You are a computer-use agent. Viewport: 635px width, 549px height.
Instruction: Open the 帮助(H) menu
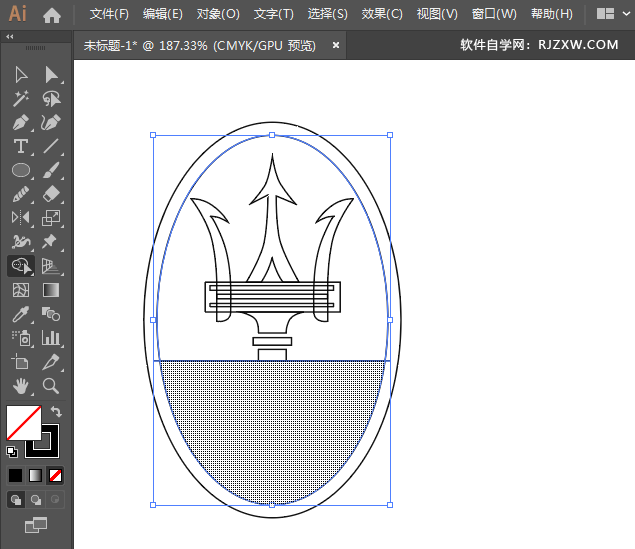[x=552, y=14]
